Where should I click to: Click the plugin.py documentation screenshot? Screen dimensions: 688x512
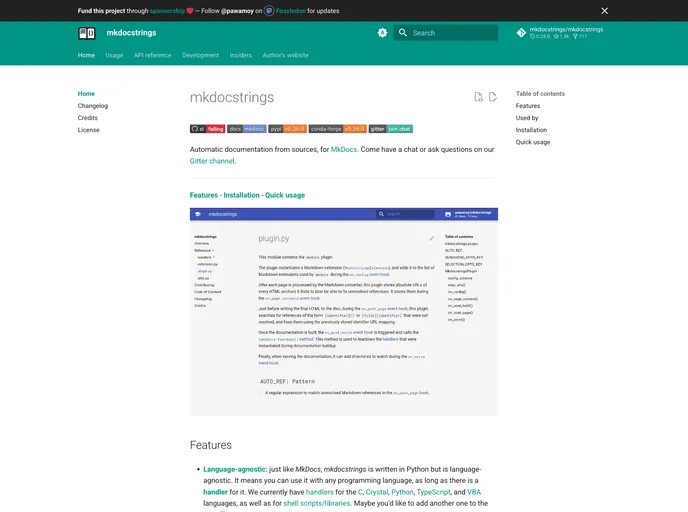344,312
